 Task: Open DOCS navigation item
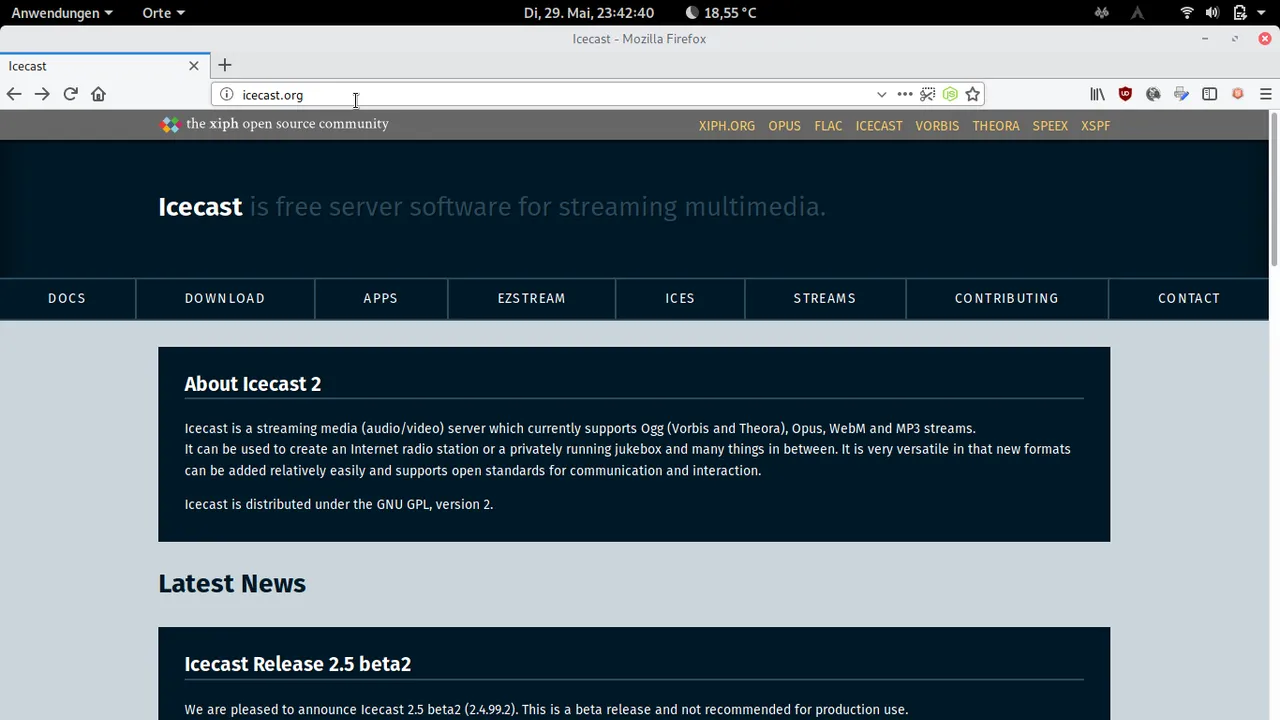pyautogui.click(x=67, y=298)
